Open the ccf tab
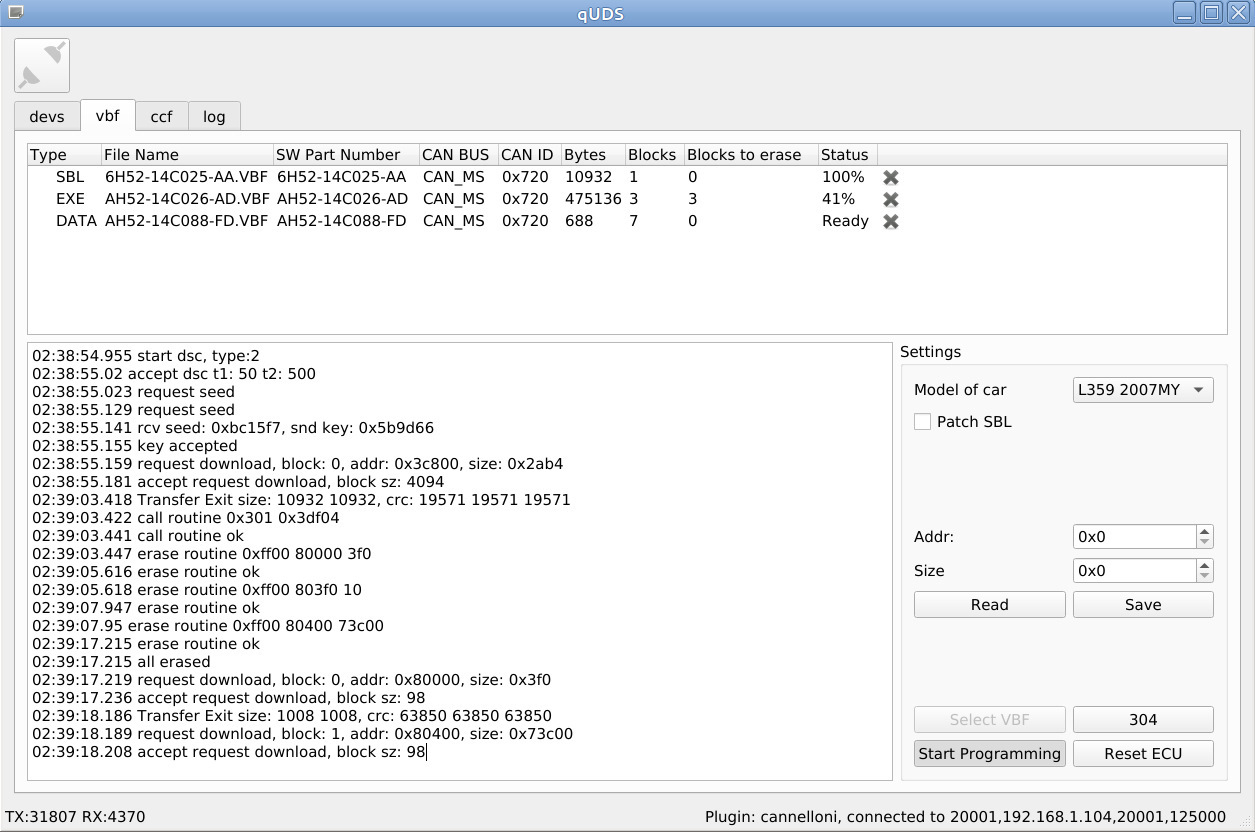1255x832 pixels. point(162,116)
